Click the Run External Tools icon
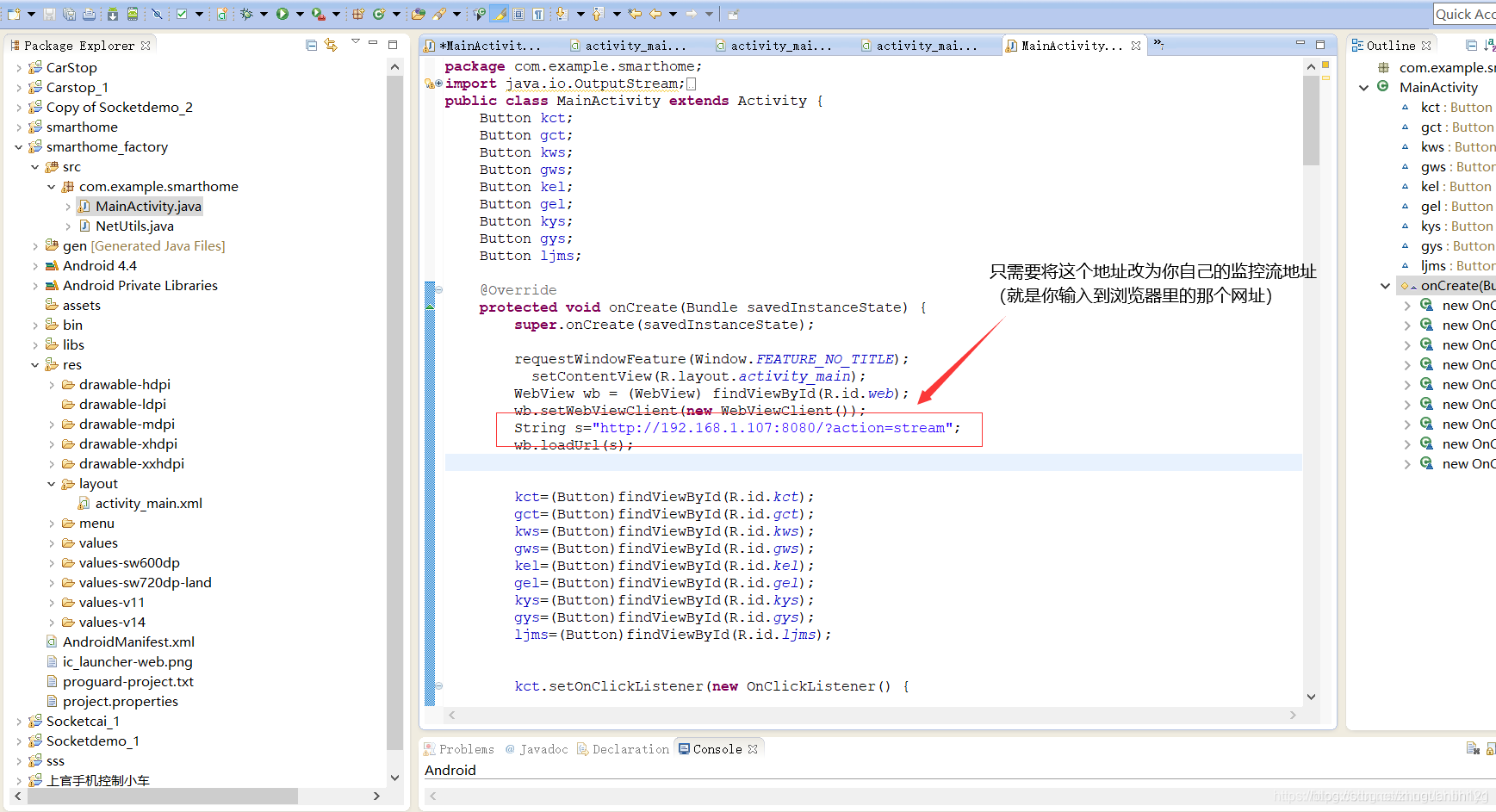The image size is (1496, 812). 318,14
